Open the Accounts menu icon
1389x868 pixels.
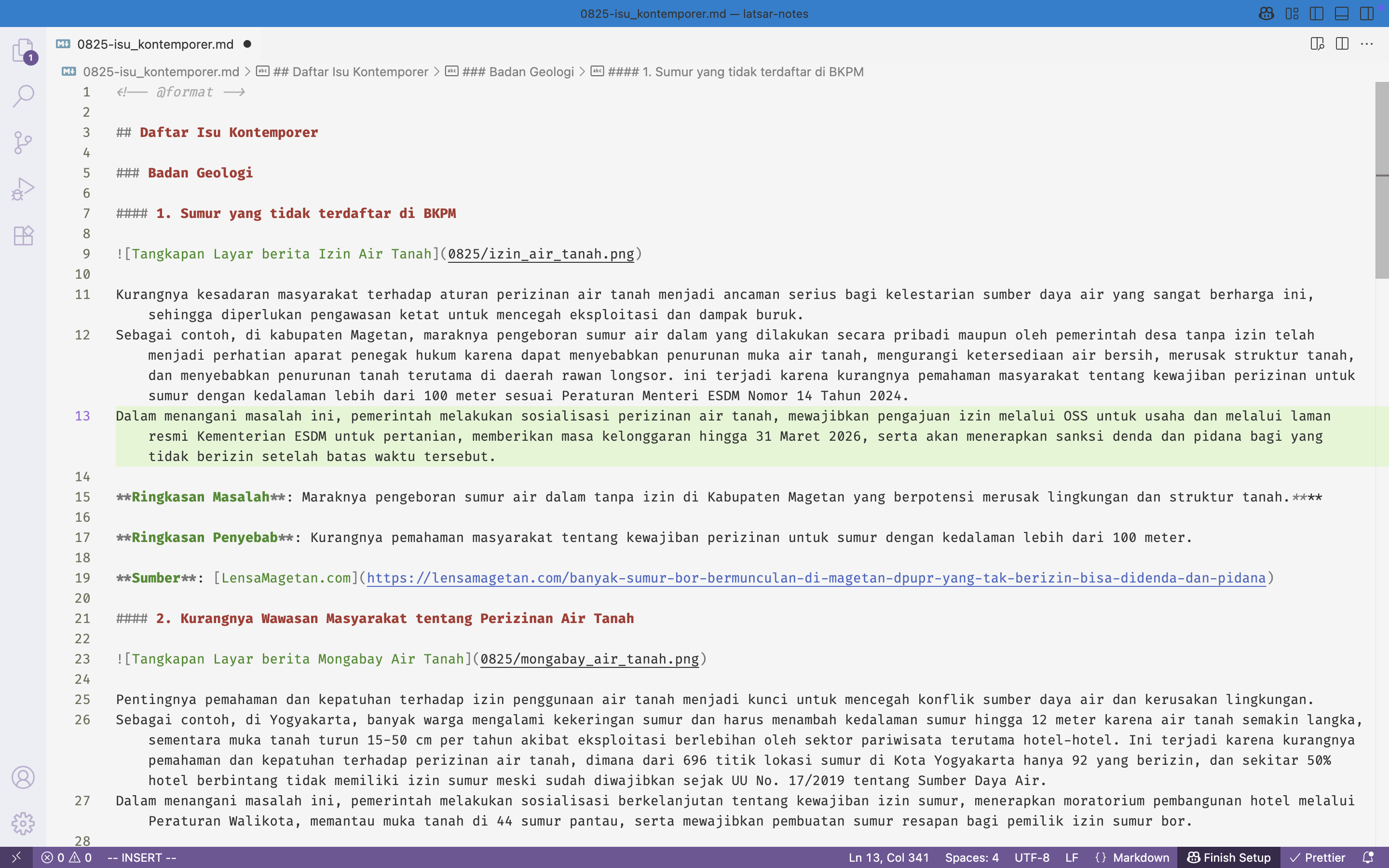(23, 777)
